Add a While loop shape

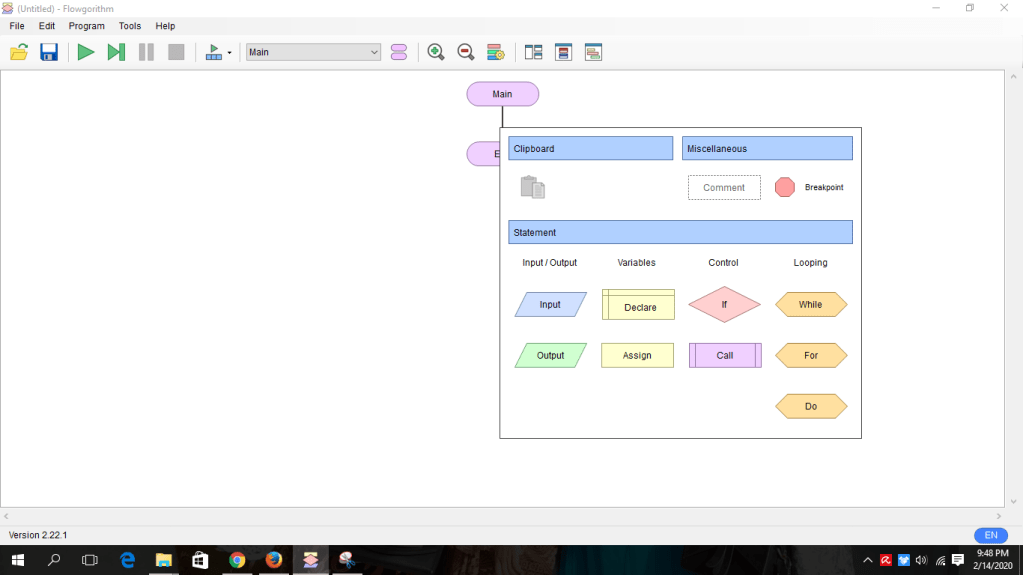[x=810, y=305]
